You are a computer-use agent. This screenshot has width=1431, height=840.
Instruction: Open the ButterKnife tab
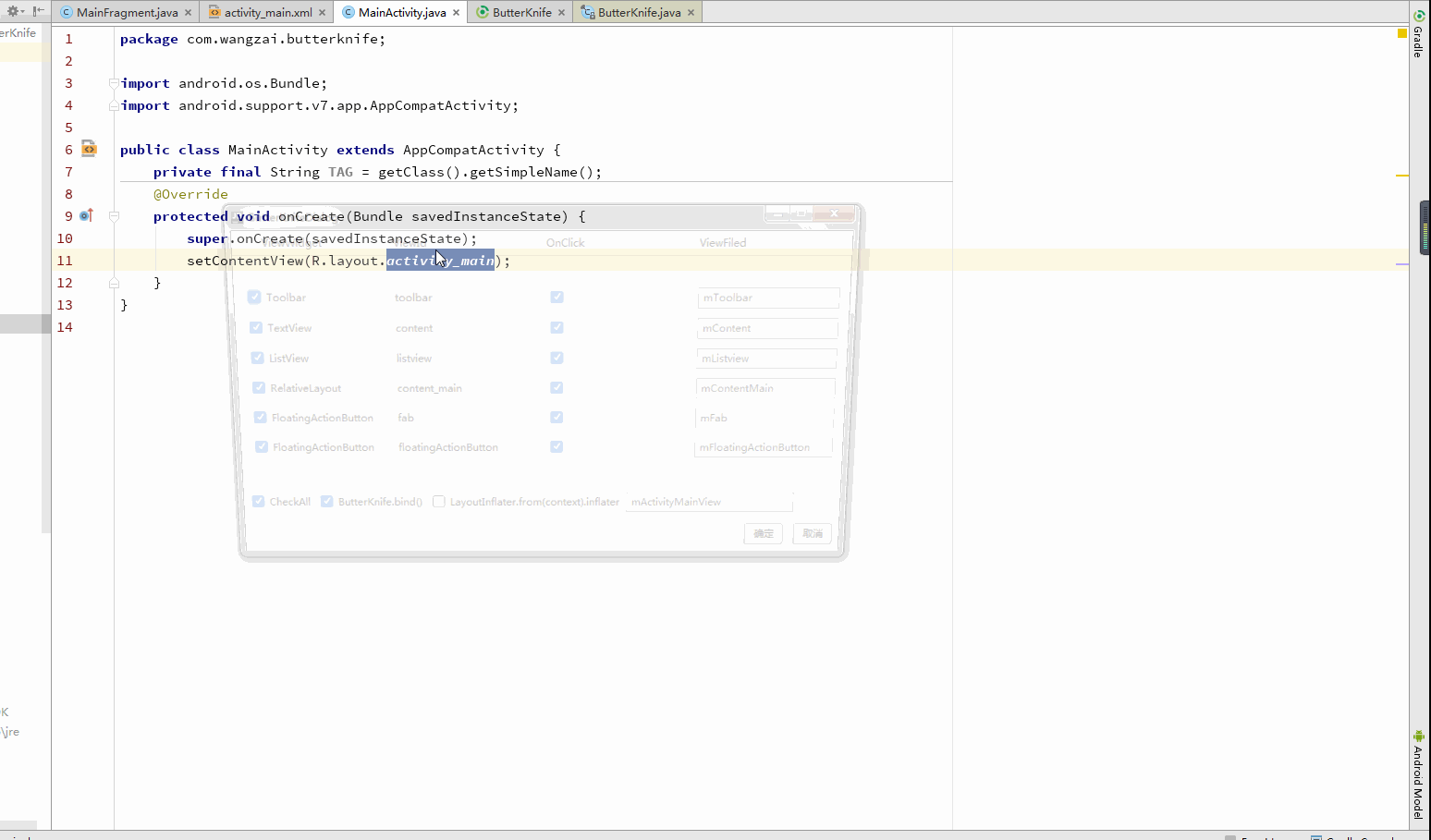(x=521, y=12)
